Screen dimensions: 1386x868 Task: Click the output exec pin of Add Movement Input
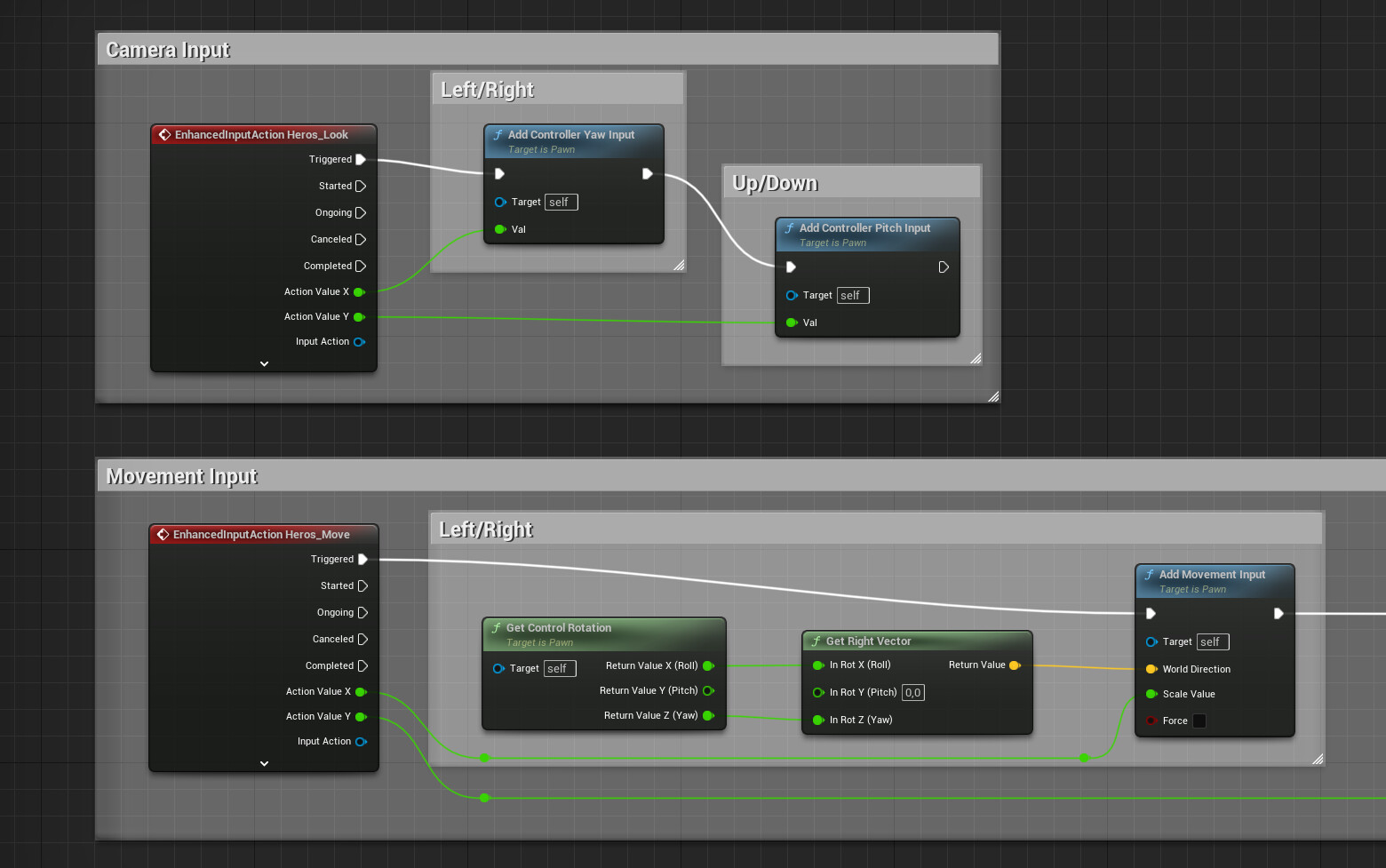tap(1279, 613)
